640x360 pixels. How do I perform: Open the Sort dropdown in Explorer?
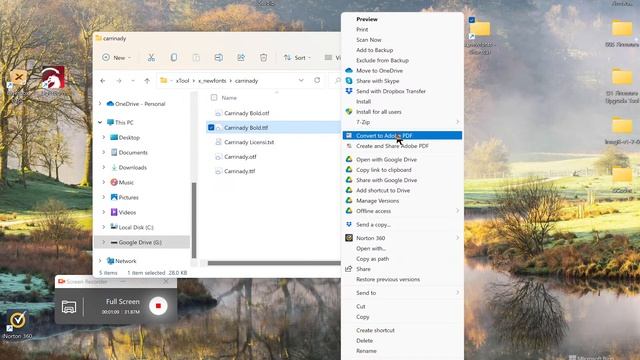298,58
